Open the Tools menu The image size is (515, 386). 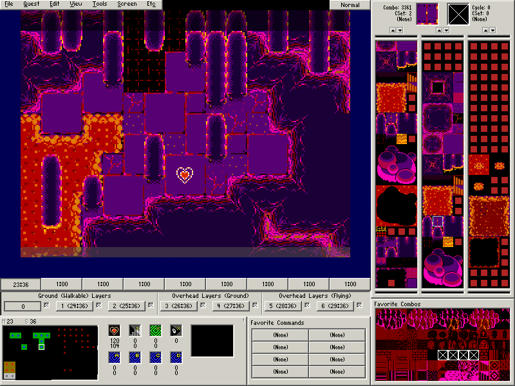point(100,4)
